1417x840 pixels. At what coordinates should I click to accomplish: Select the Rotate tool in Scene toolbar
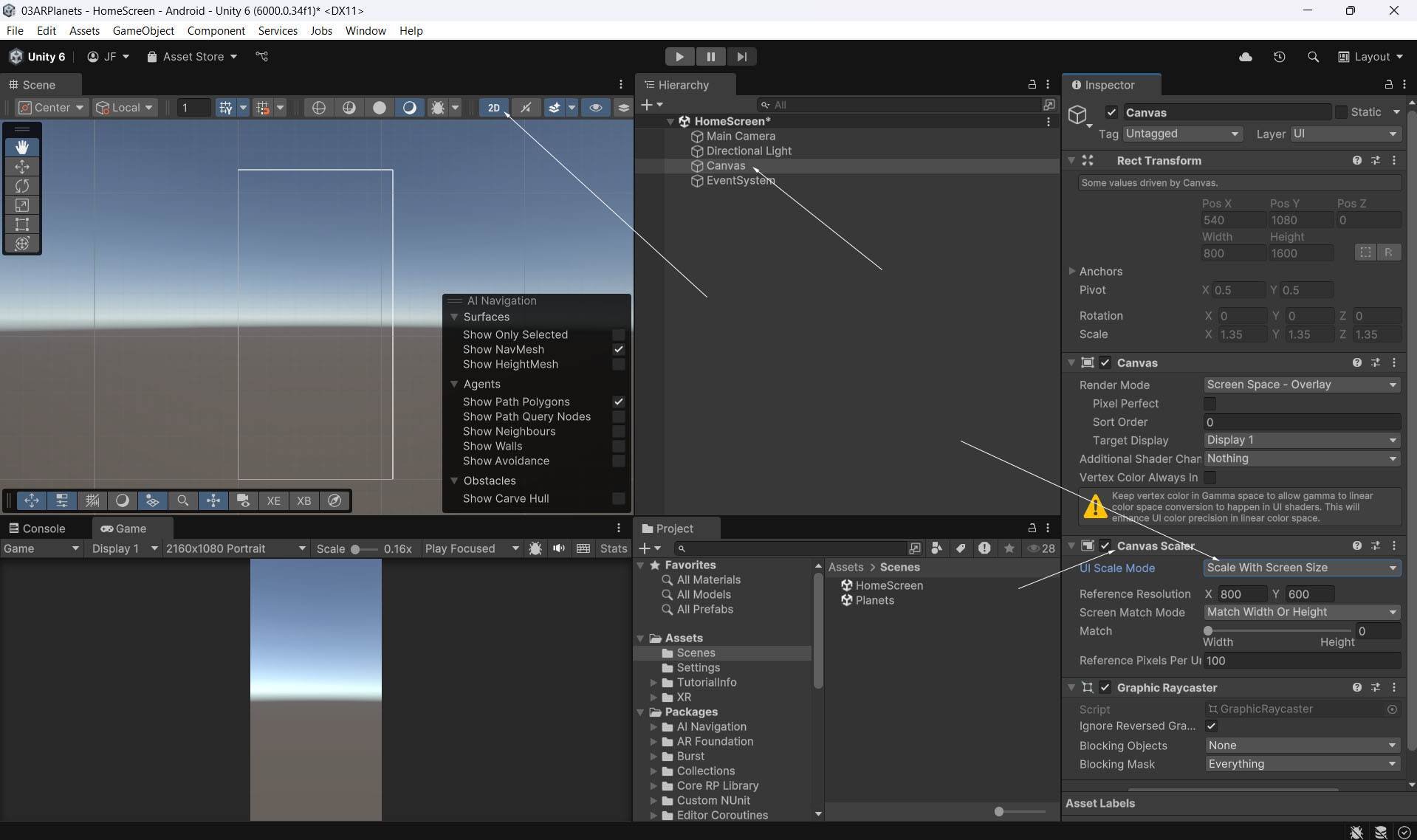coord(22,186)
